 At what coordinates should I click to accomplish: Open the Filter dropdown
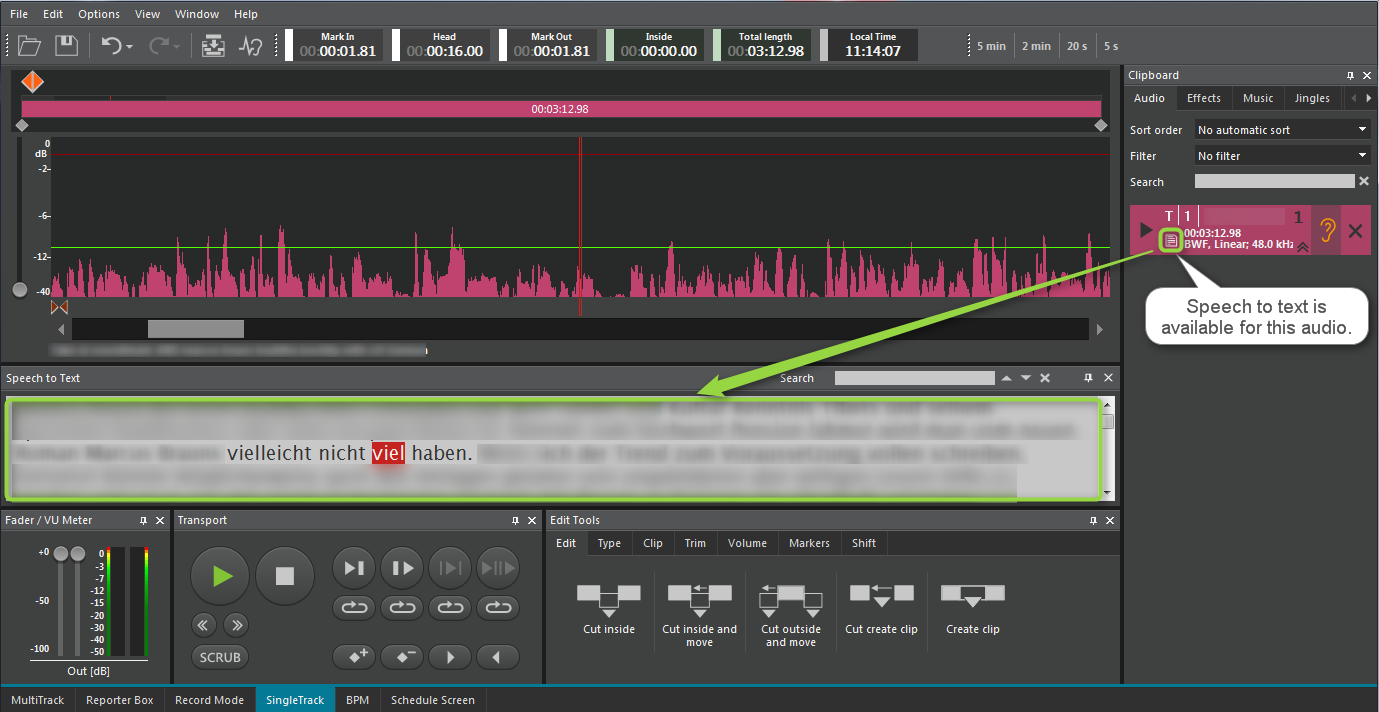click(x=1283, y=156)
